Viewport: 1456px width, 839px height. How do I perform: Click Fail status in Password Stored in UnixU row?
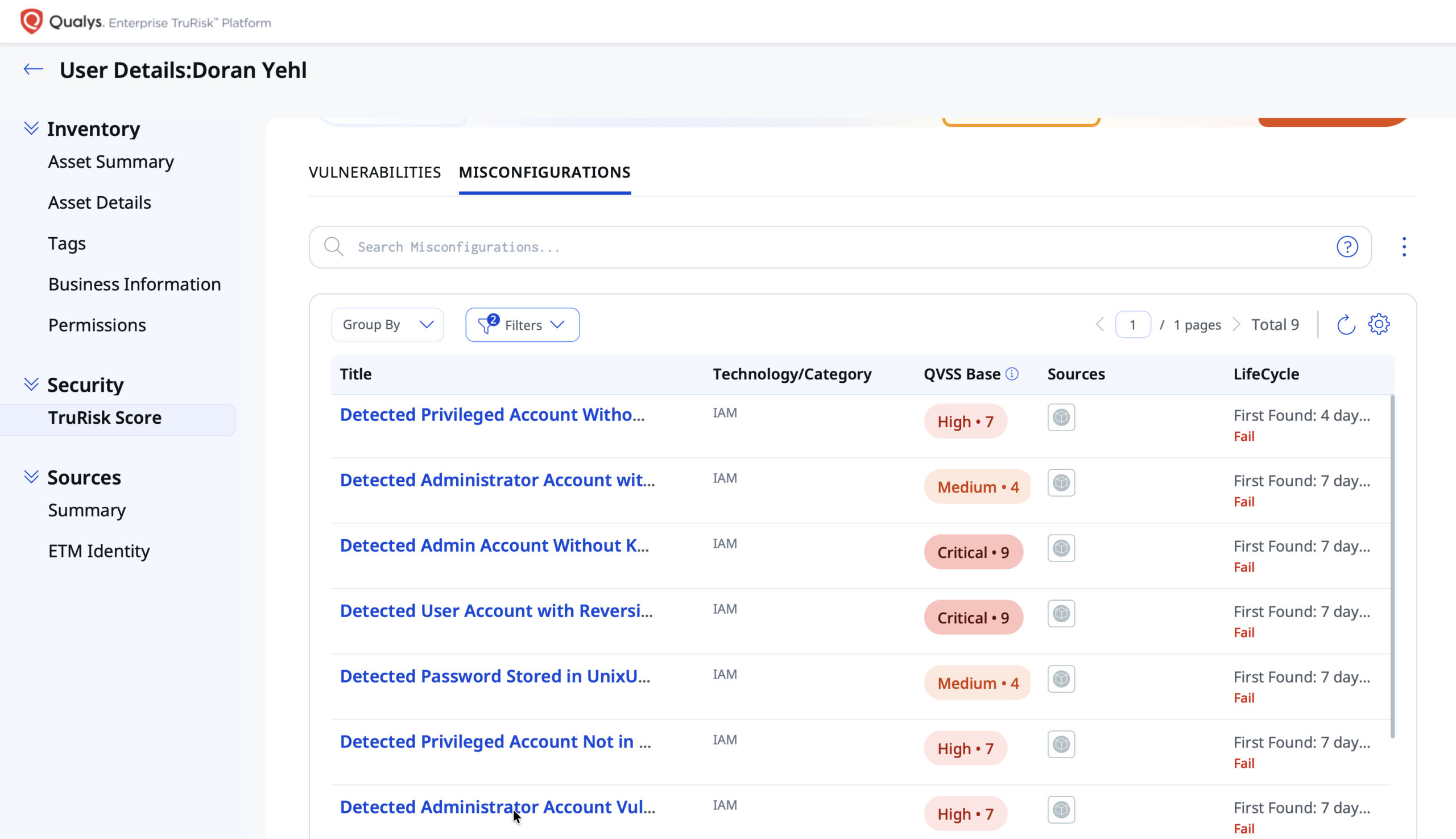point(1244,698)
